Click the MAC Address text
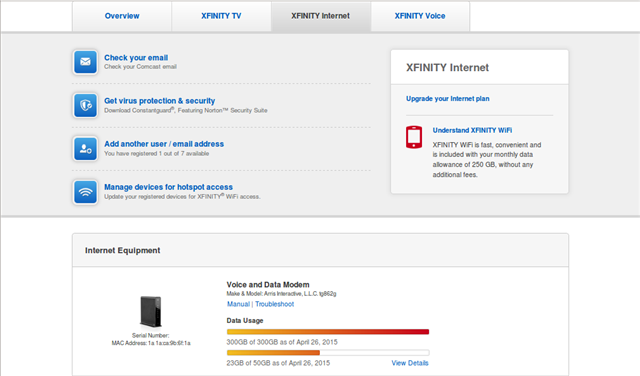640x376 pixels. 151,343
